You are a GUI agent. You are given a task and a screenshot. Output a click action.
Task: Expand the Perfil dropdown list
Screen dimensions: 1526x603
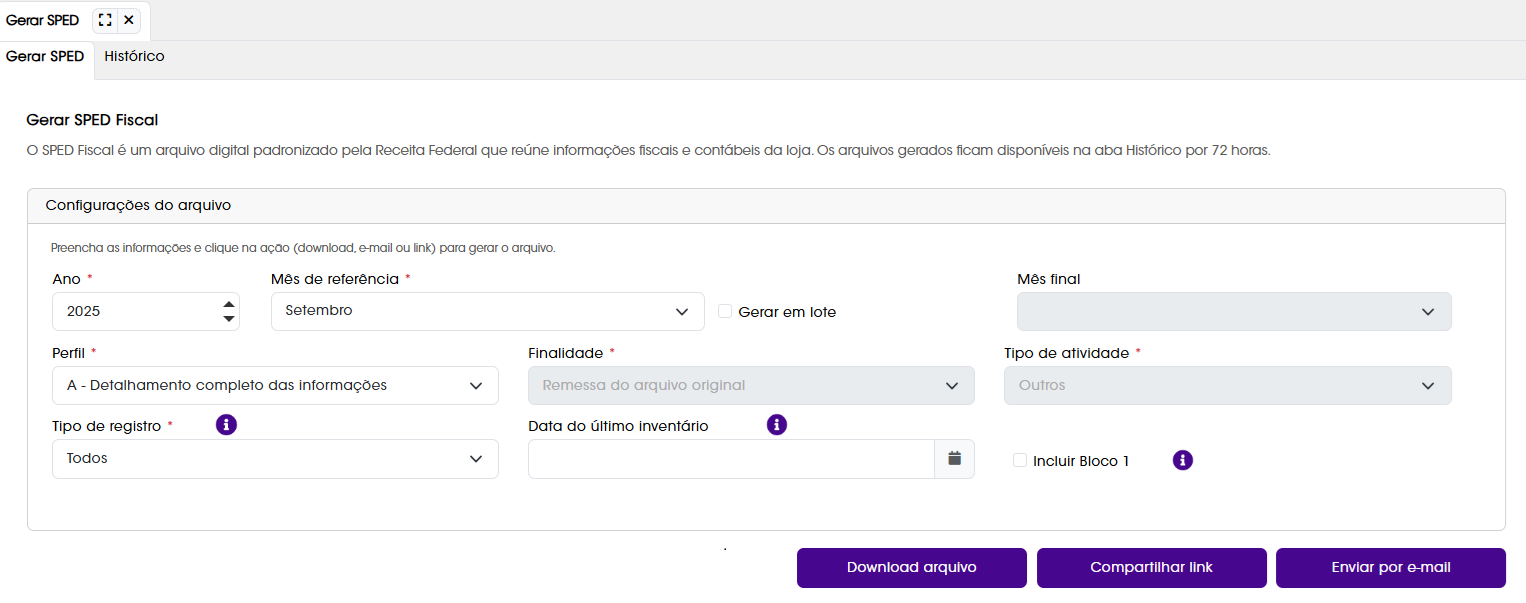click(x=275, y=385)
